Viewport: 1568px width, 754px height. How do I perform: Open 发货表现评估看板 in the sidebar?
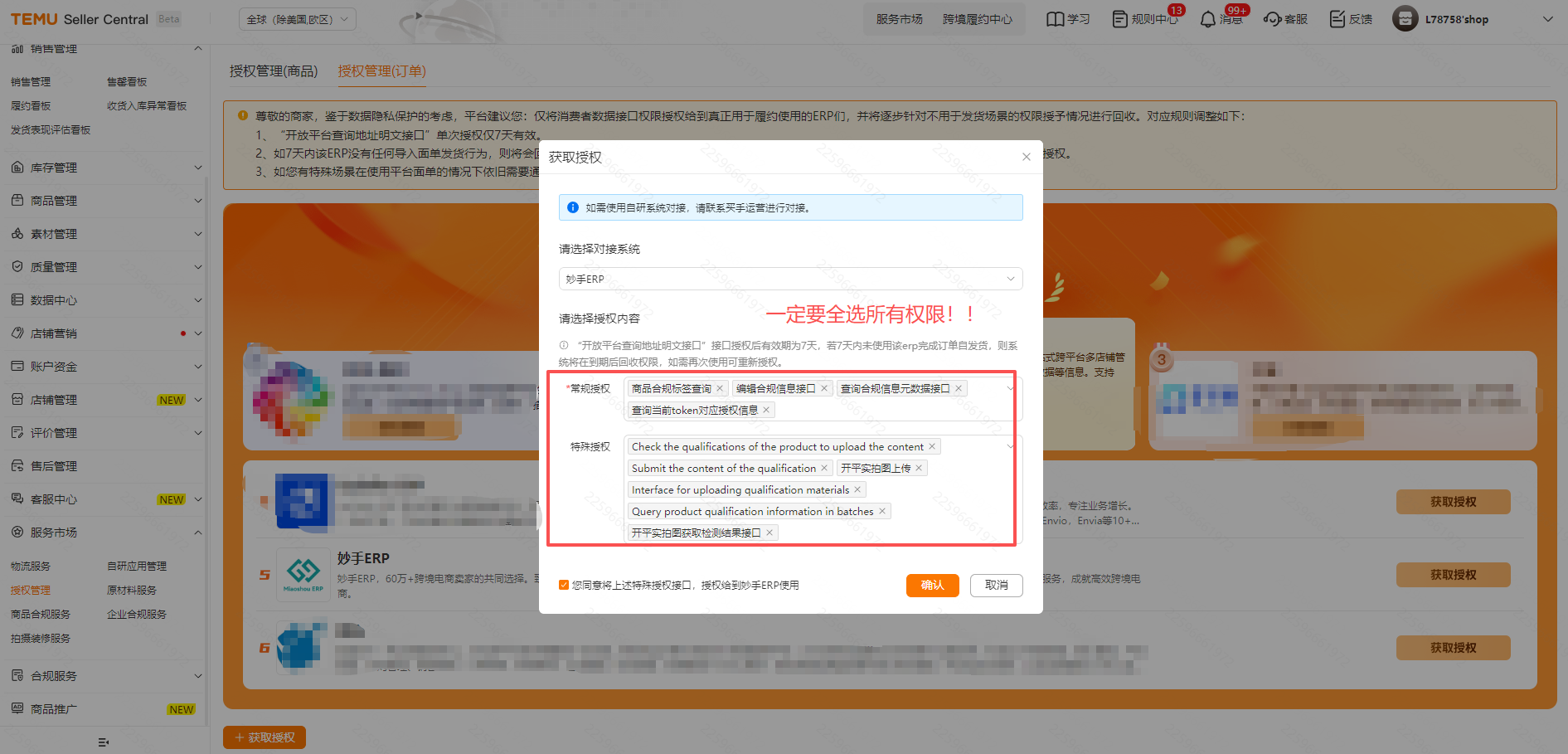pyautogui.click(x=51, y=129)
